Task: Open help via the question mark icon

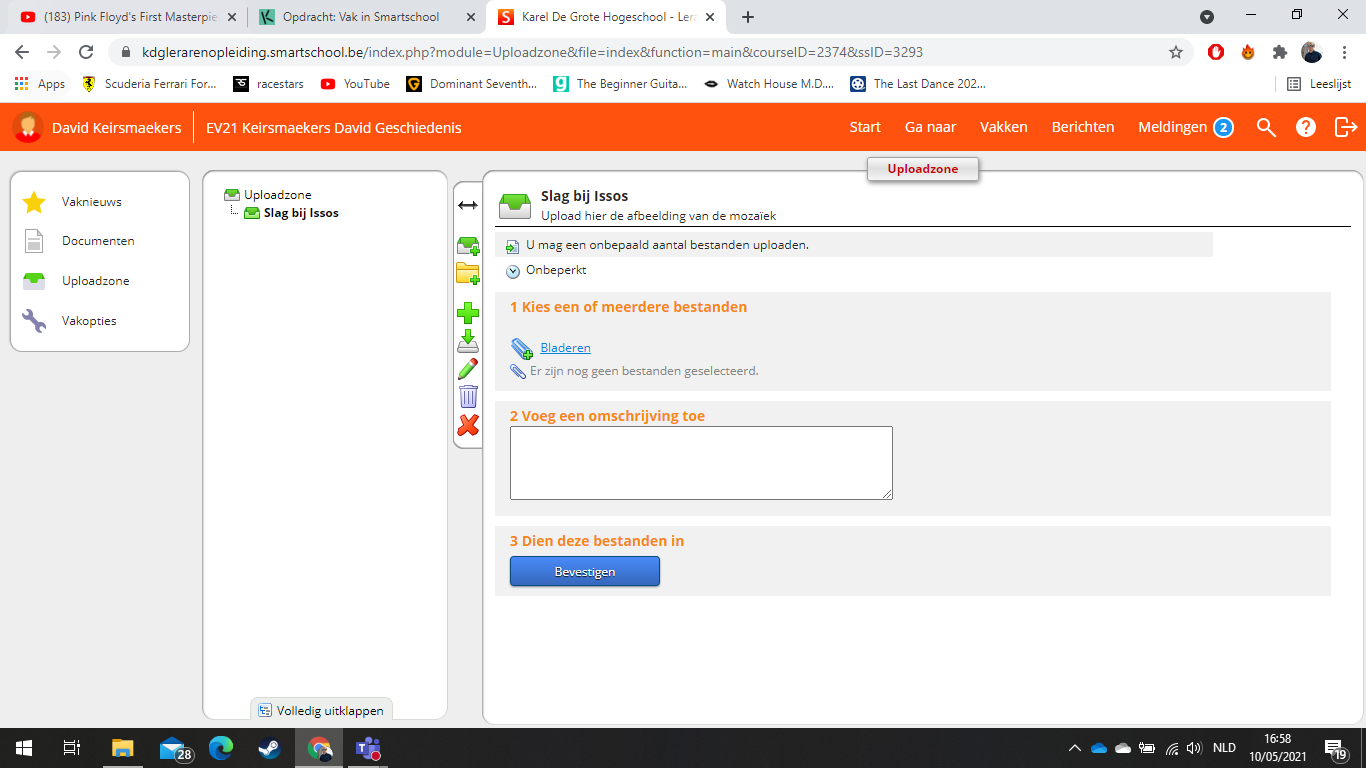Action: point(1305,127)
